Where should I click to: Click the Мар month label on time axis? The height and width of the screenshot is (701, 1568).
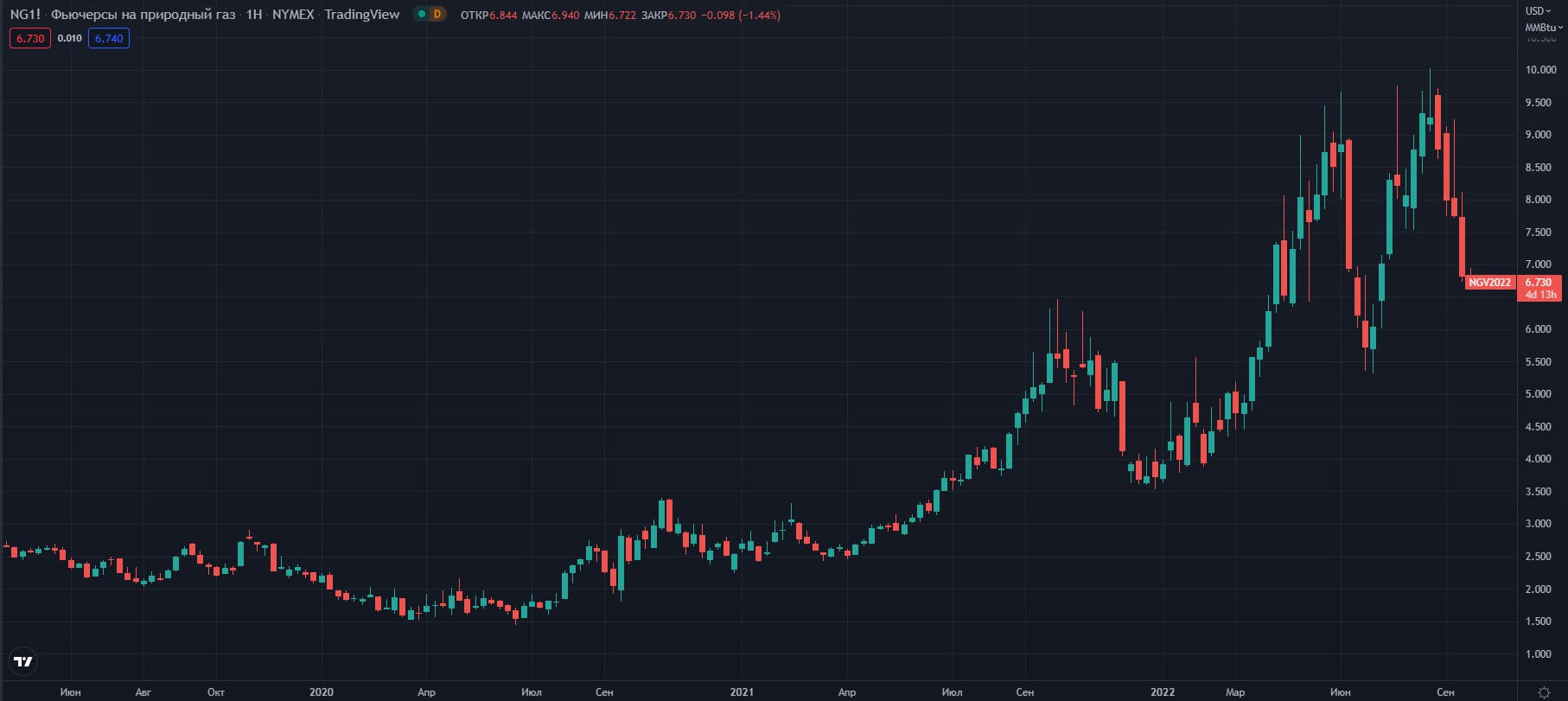1235,692
